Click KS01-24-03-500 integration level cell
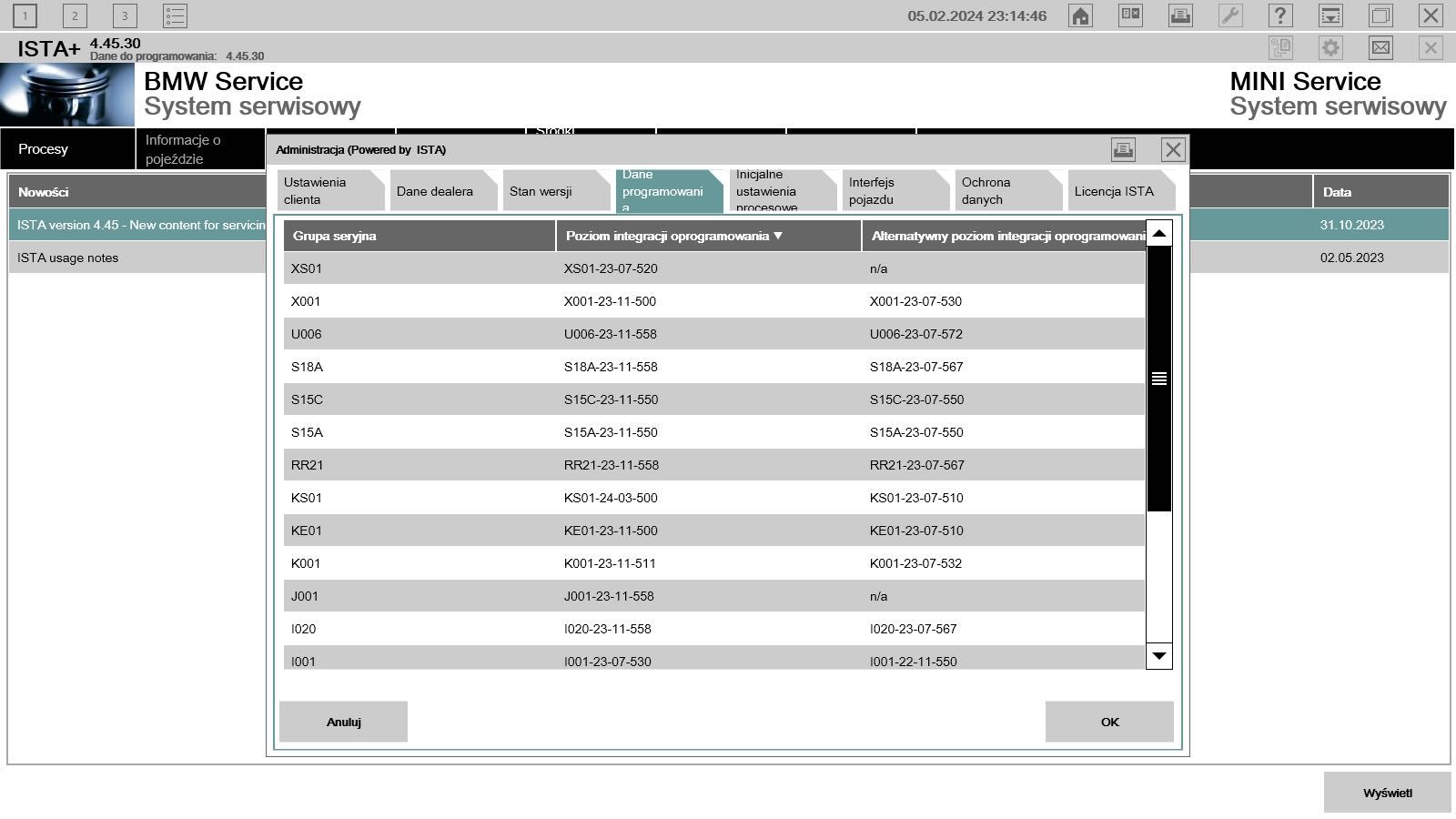Viewport: 1456px width, 819px height. pyautogui.click(x=611, y=498)
